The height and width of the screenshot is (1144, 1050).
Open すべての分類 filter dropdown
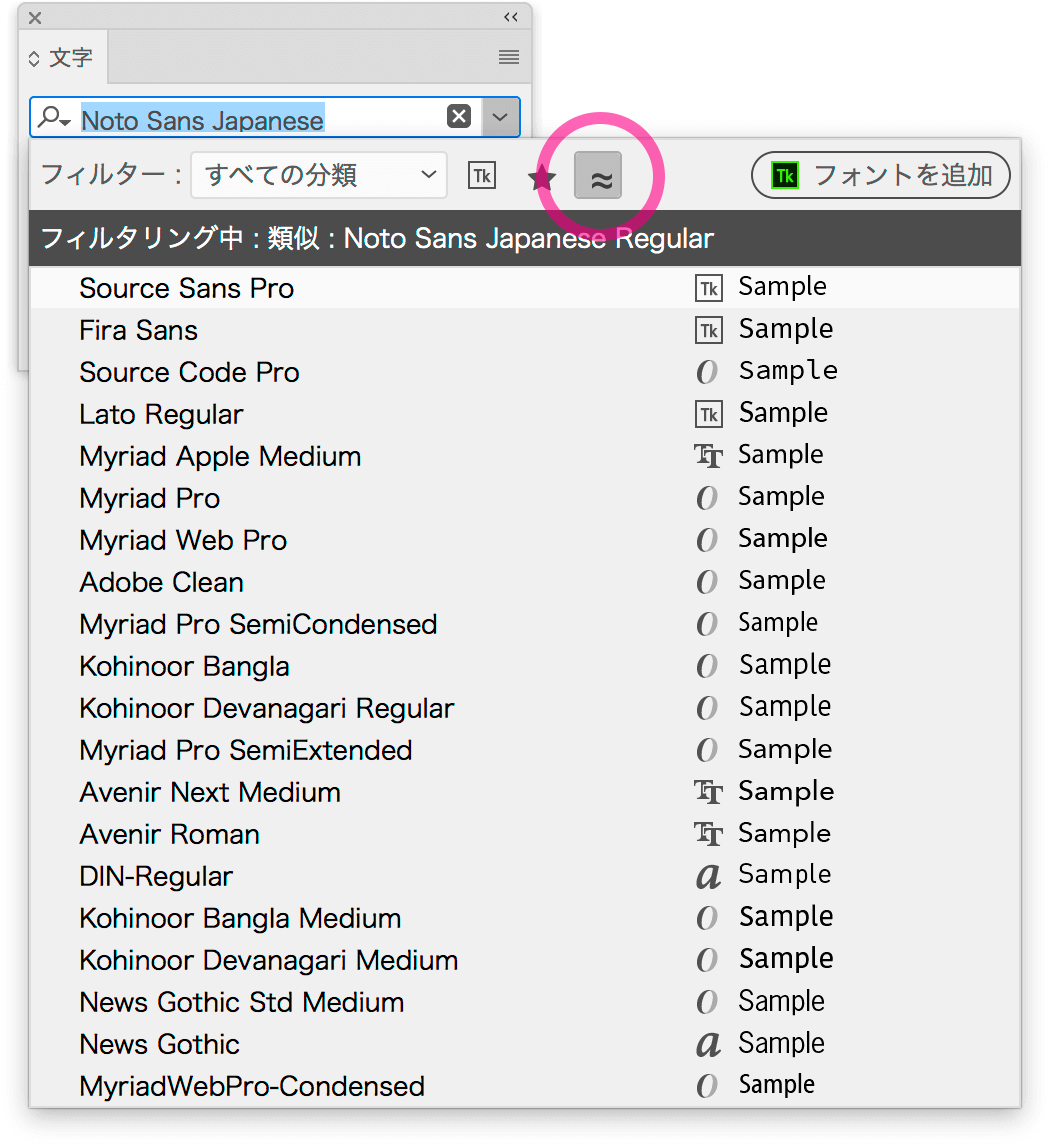(x=319, y=175)
